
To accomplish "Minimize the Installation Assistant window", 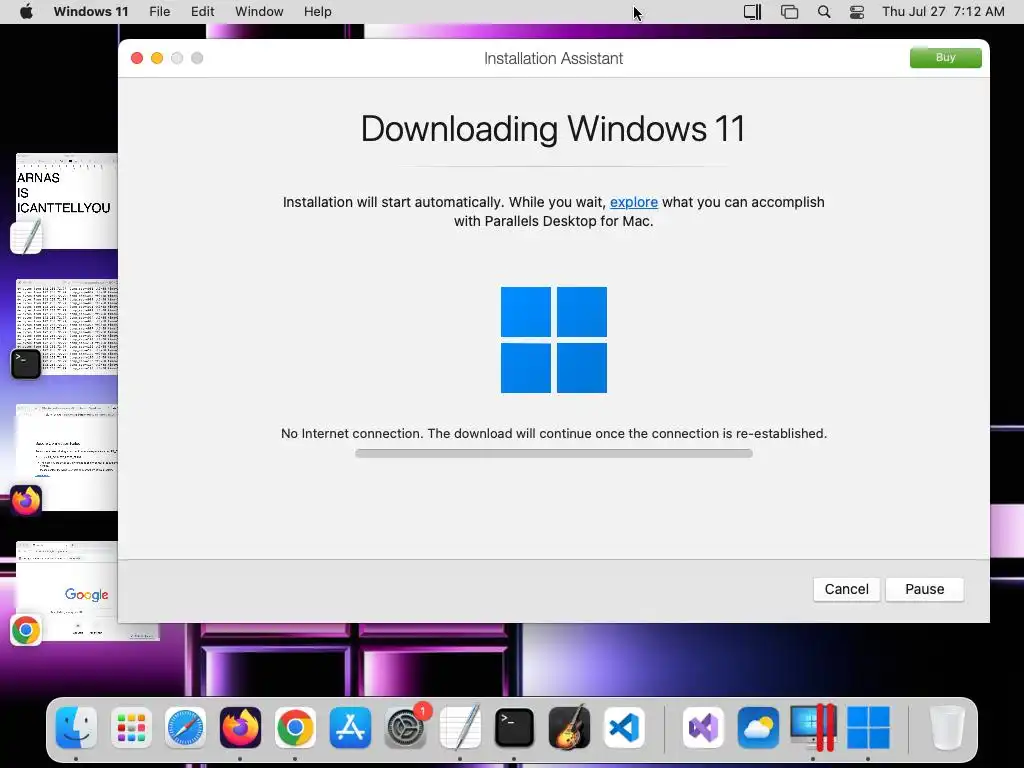I will click(x=157, y=58).
